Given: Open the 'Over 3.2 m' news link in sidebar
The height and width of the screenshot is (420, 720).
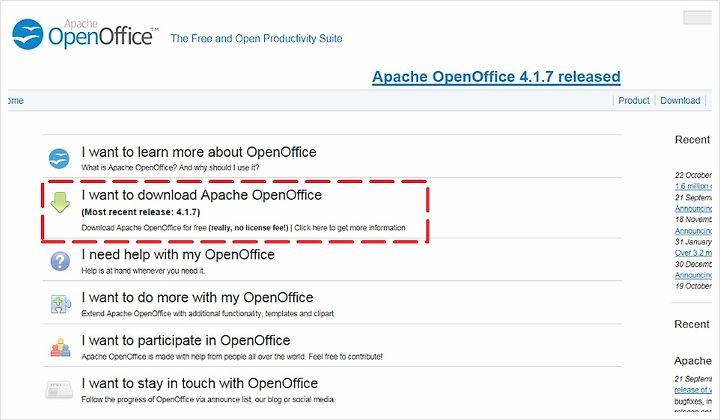Looking at the screenshot, I should pyautogui.click(x=693, y=253).
